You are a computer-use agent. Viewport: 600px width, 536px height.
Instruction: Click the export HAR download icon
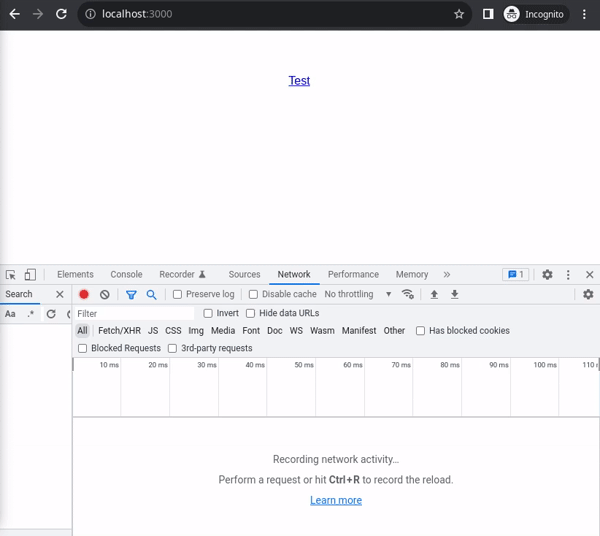pyautogui.click(x=455, y=295)
